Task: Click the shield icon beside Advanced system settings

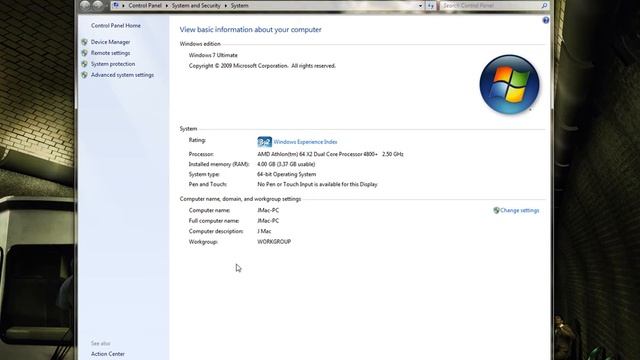Action: coord(84,75)
